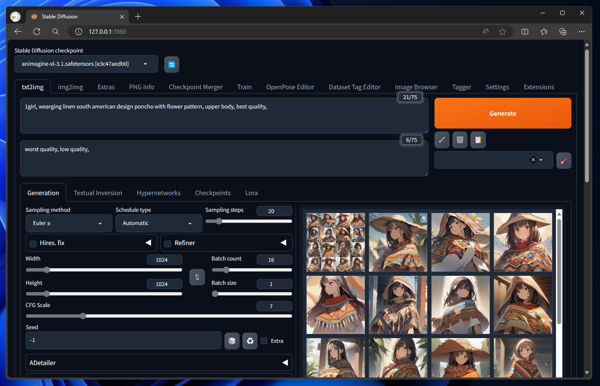Open the Checkpoints sub-tab
Viewport: 600px width, 386px height.
[x=213, y=193]
